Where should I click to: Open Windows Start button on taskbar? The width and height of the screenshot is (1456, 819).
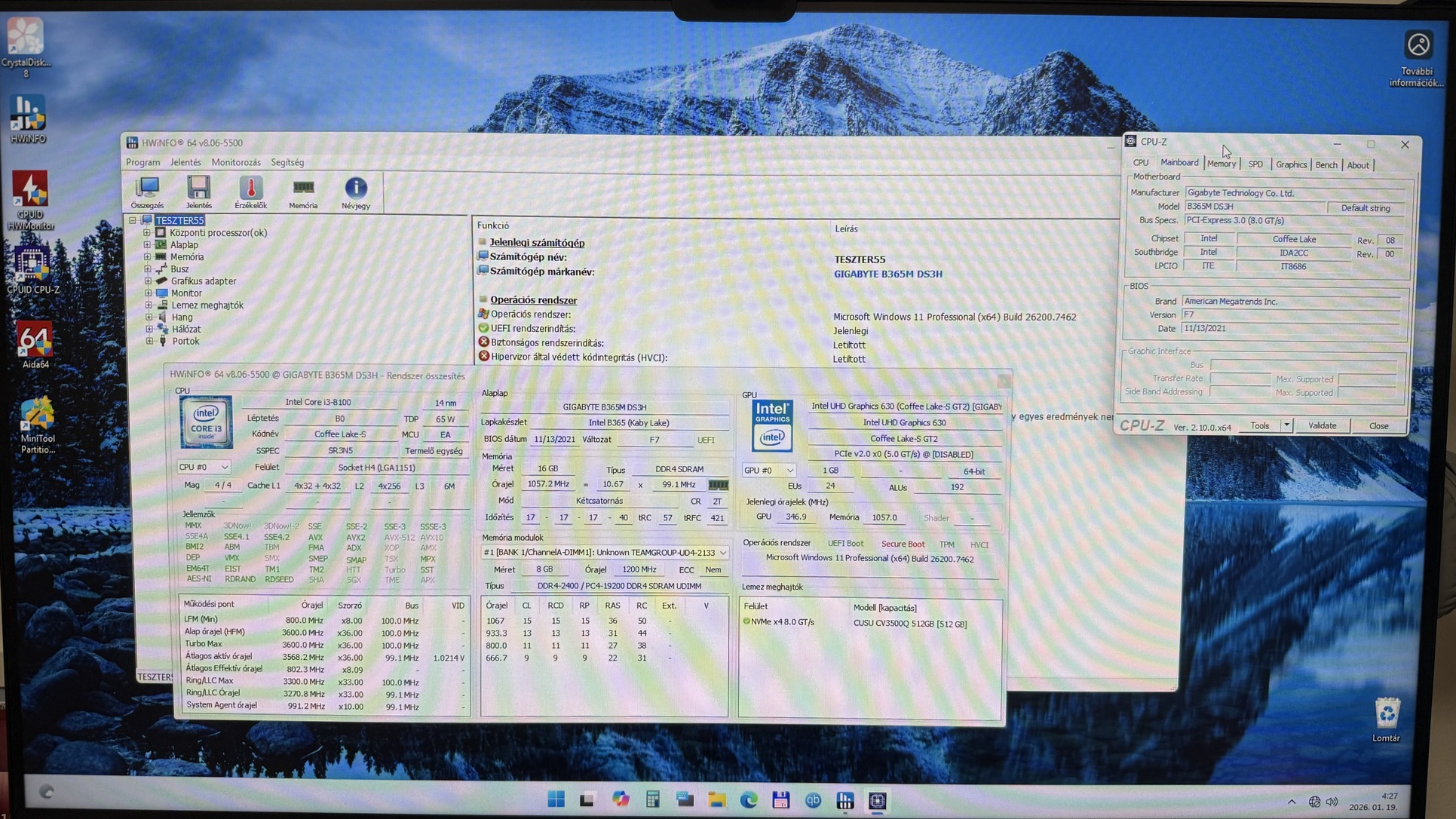point(556,799)
